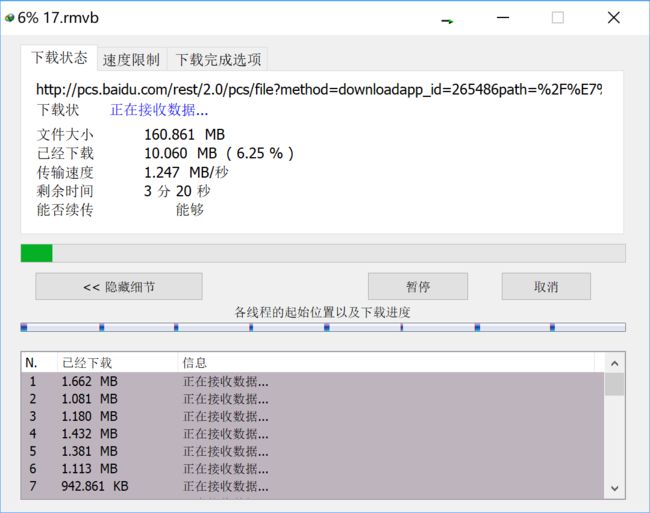The image size is (650, 513).
Task: Click remaining time 3 分 20 秒
Action: [177, 191]
